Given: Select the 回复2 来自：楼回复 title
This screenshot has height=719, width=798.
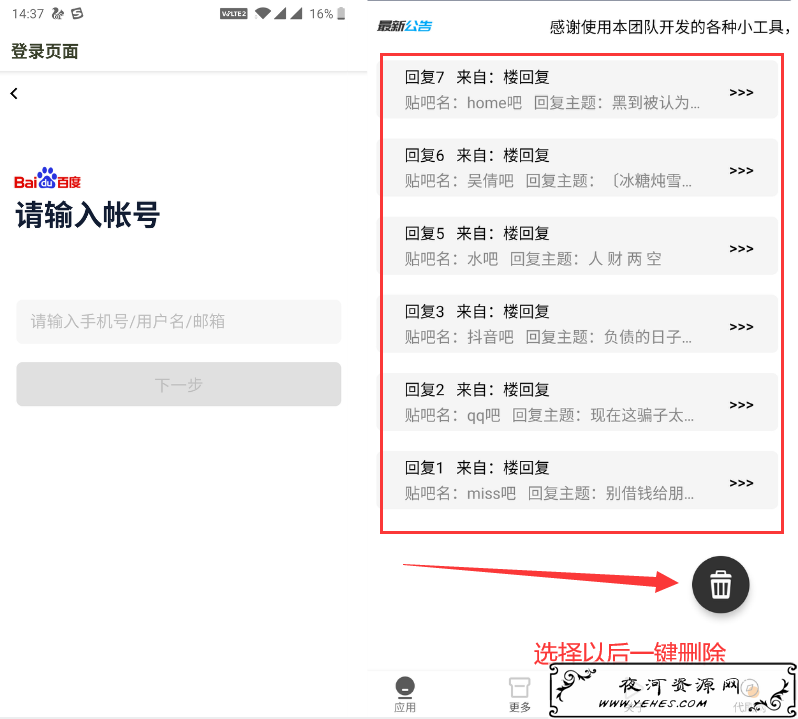Looking at the screenshot, I should 477,390.
